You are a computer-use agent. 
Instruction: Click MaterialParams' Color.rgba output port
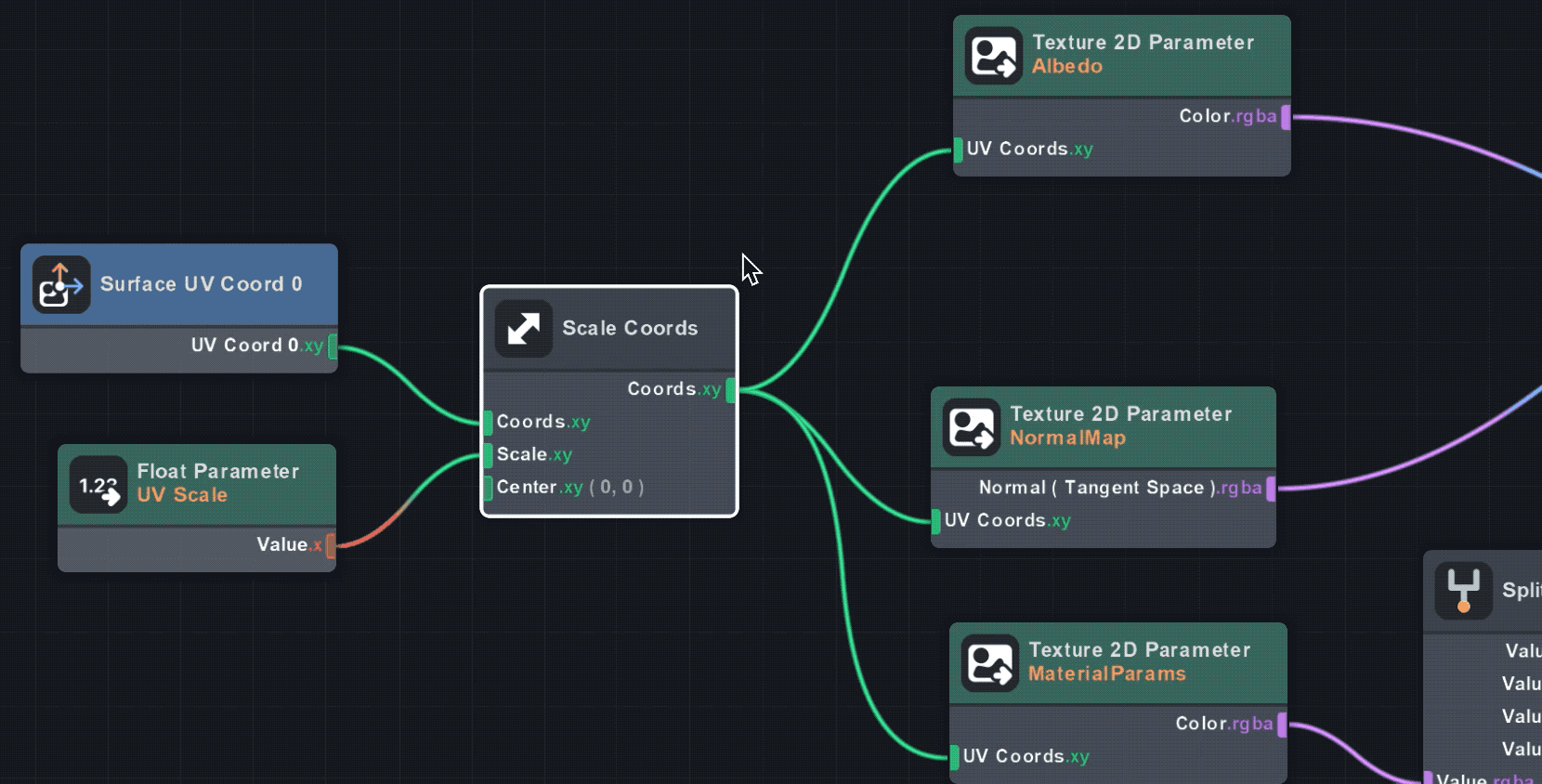point(1282,725)
